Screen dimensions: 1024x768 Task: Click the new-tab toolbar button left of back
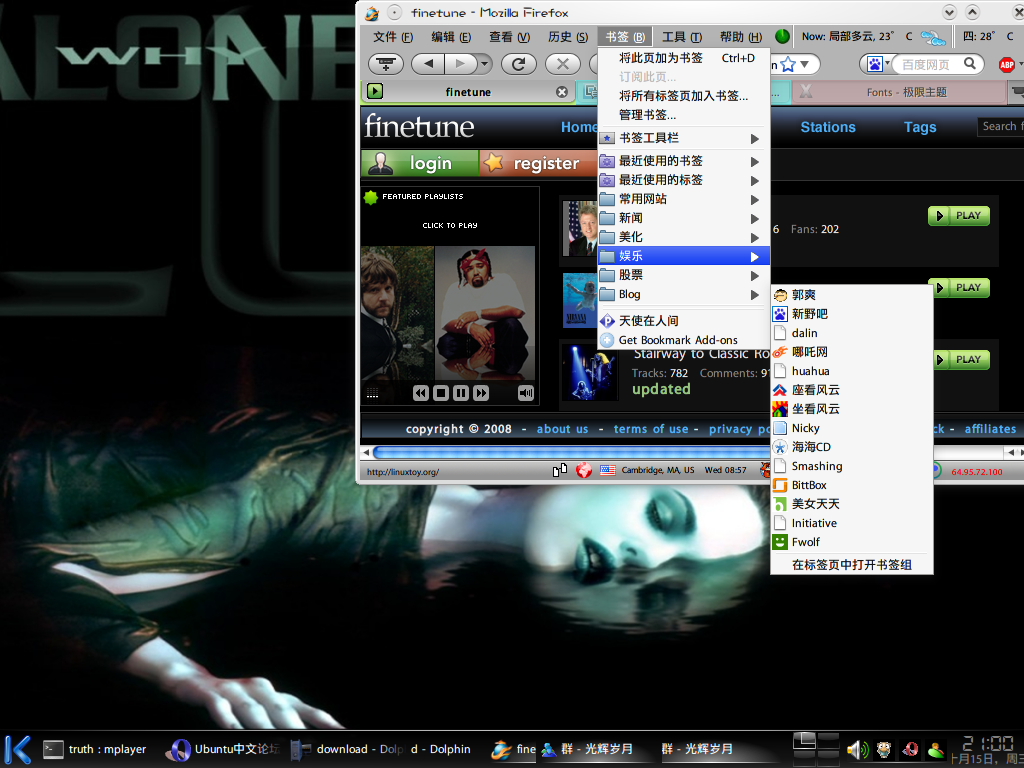386,64
